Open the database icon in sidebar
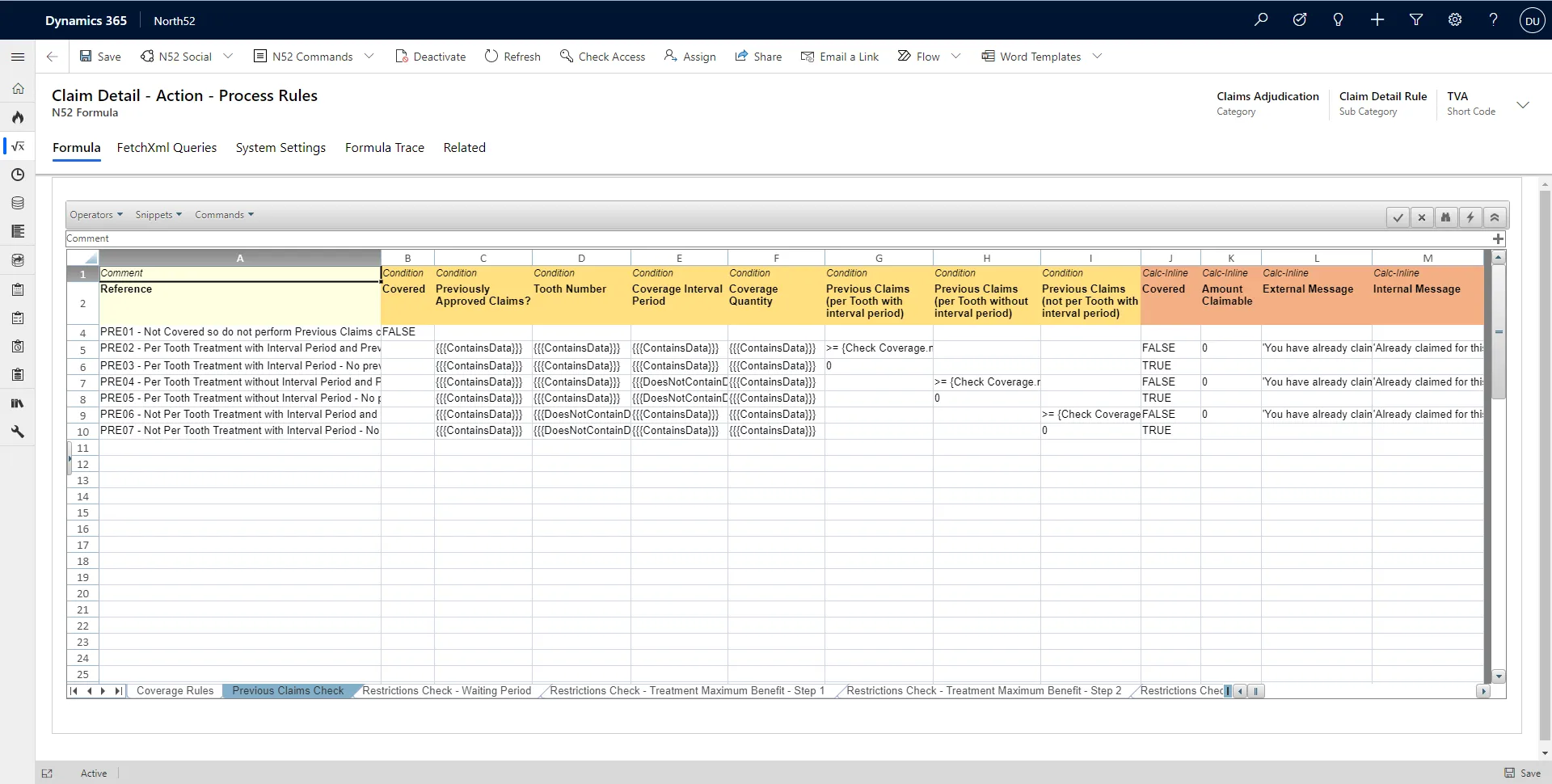Image resolution: width=1552 pixels, height=784 pixels. (18, 203)
